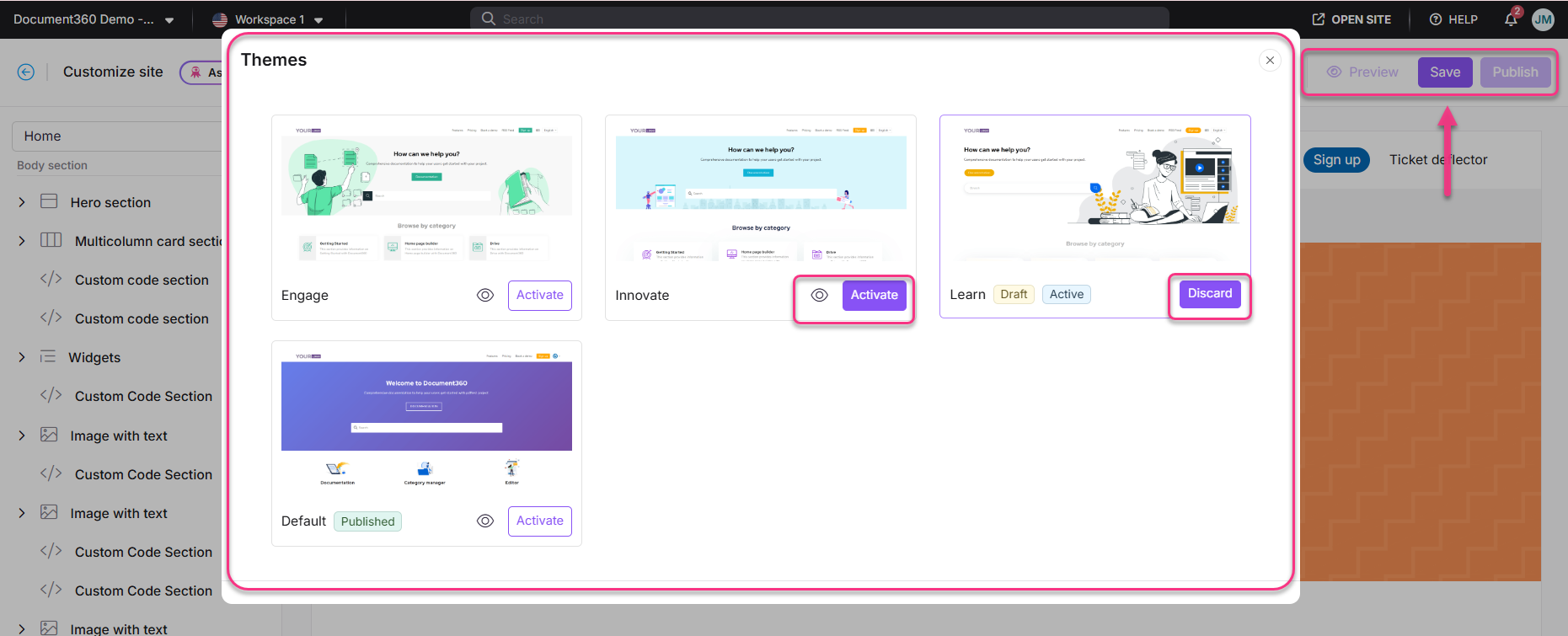Image resolution: width=1568 pixels, height=636 pixels.
Task: Focus the top Search field
Action: pos(819,19)
